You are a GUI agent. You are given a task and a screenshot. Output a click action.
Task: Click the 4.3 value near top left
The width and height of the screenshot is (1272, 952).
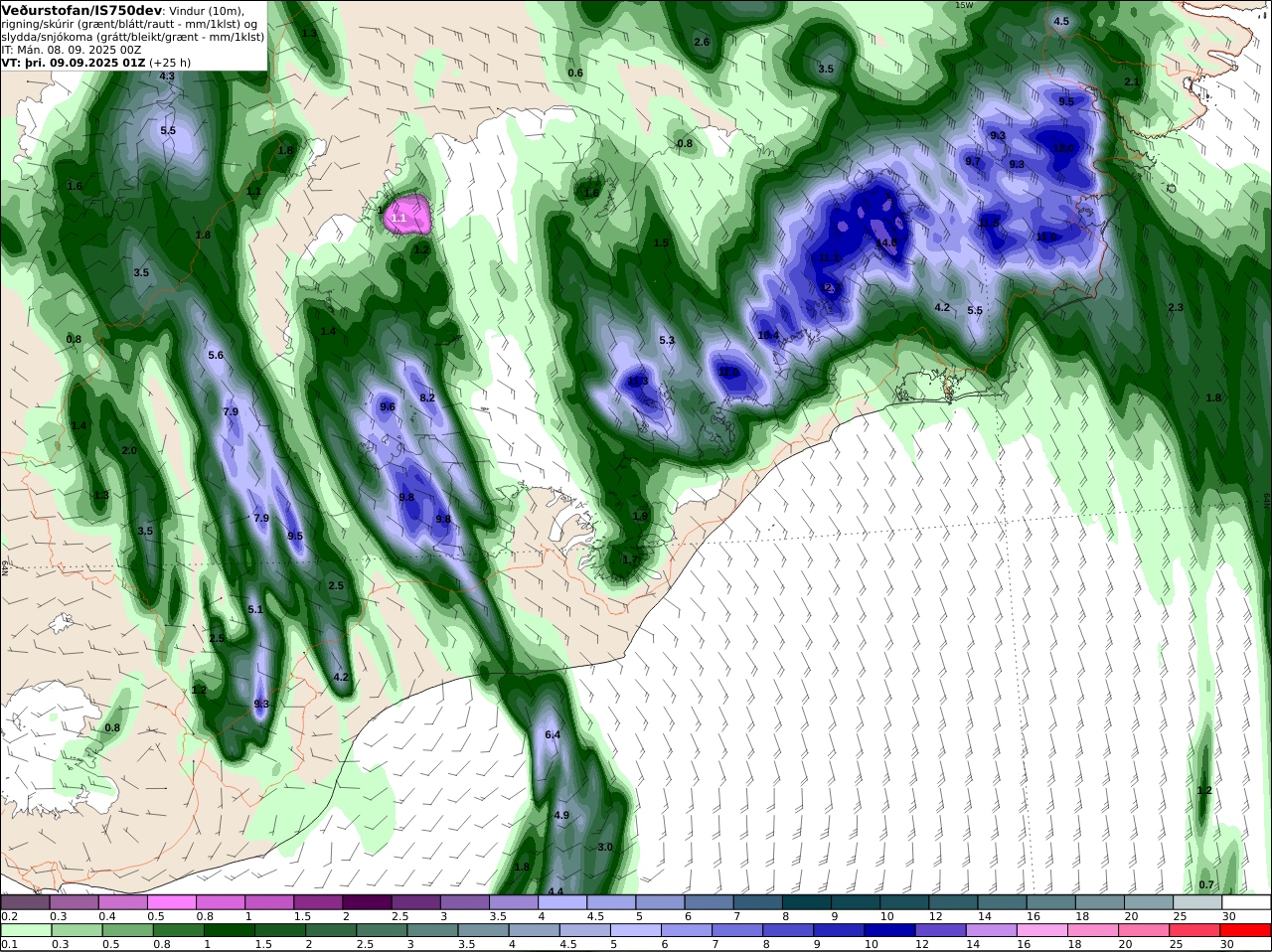click(x=167, y=77)
